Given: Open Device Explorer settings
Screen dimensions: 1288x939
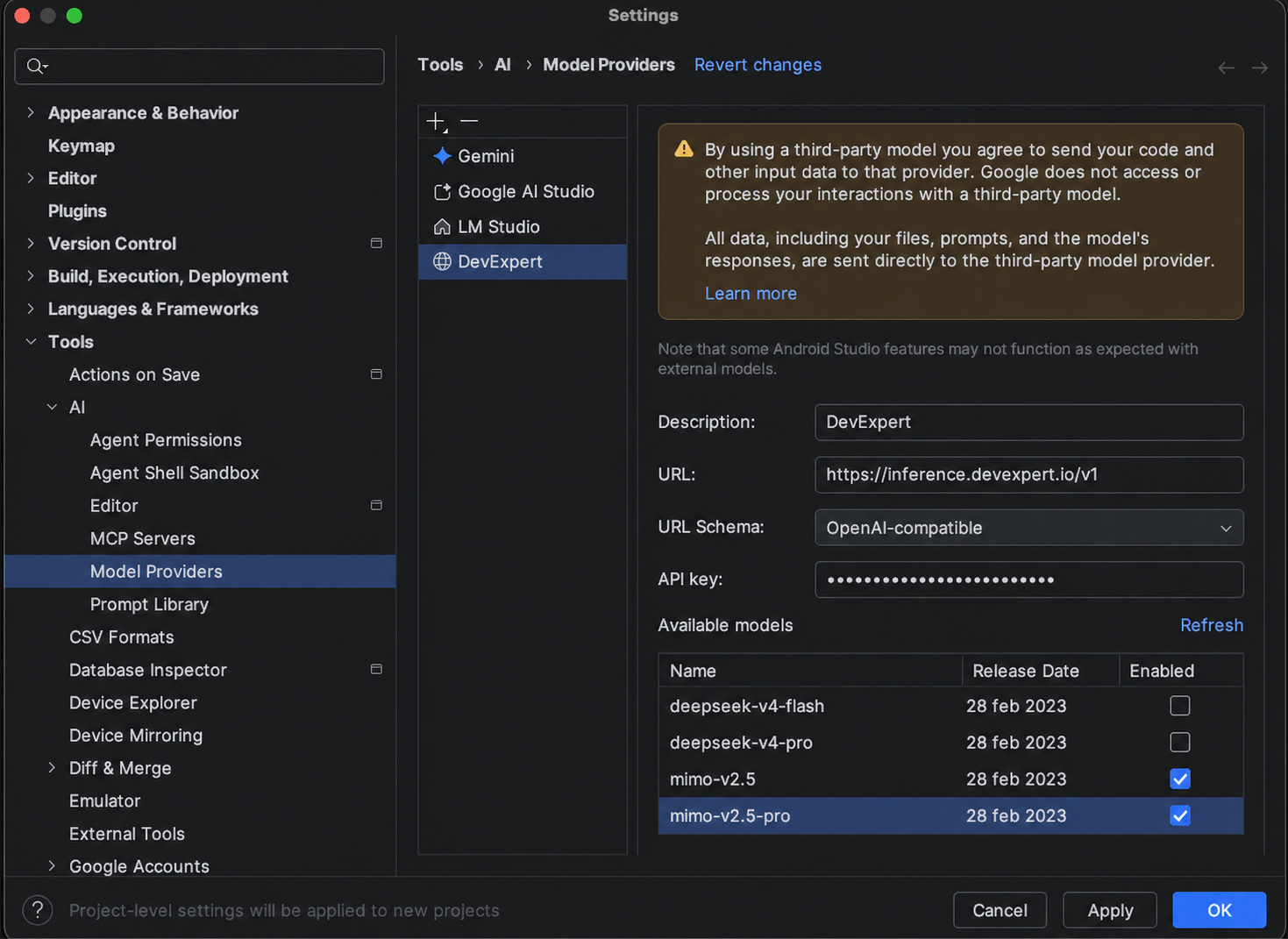Looking at the screenshot, I should coord(133,702).
